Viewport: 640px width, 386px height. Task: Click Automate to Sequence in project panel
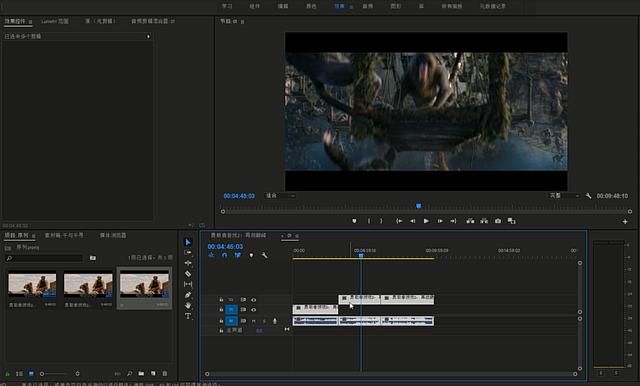[x=118, y=373]
